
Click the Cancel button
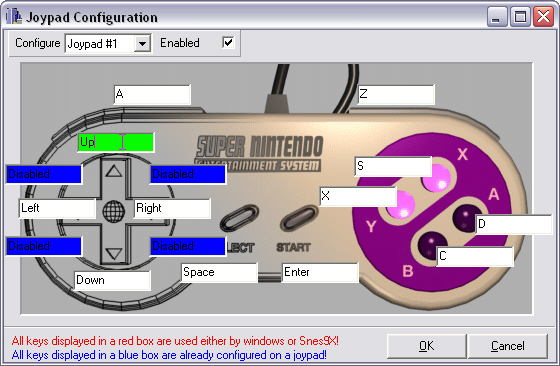tap(508, 346)
